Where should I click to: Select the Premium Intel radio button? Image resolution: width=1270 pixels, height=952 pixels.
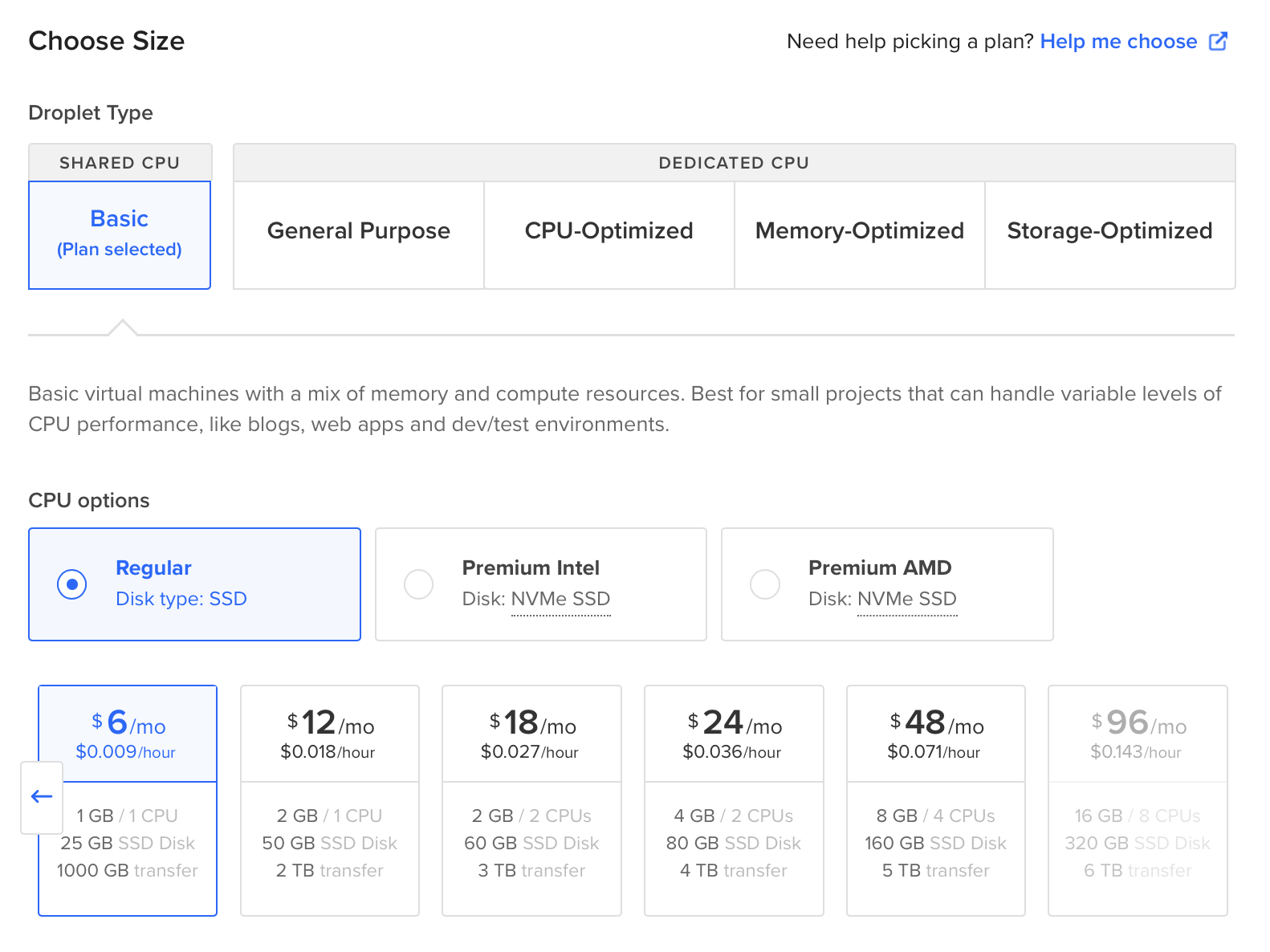418,584
